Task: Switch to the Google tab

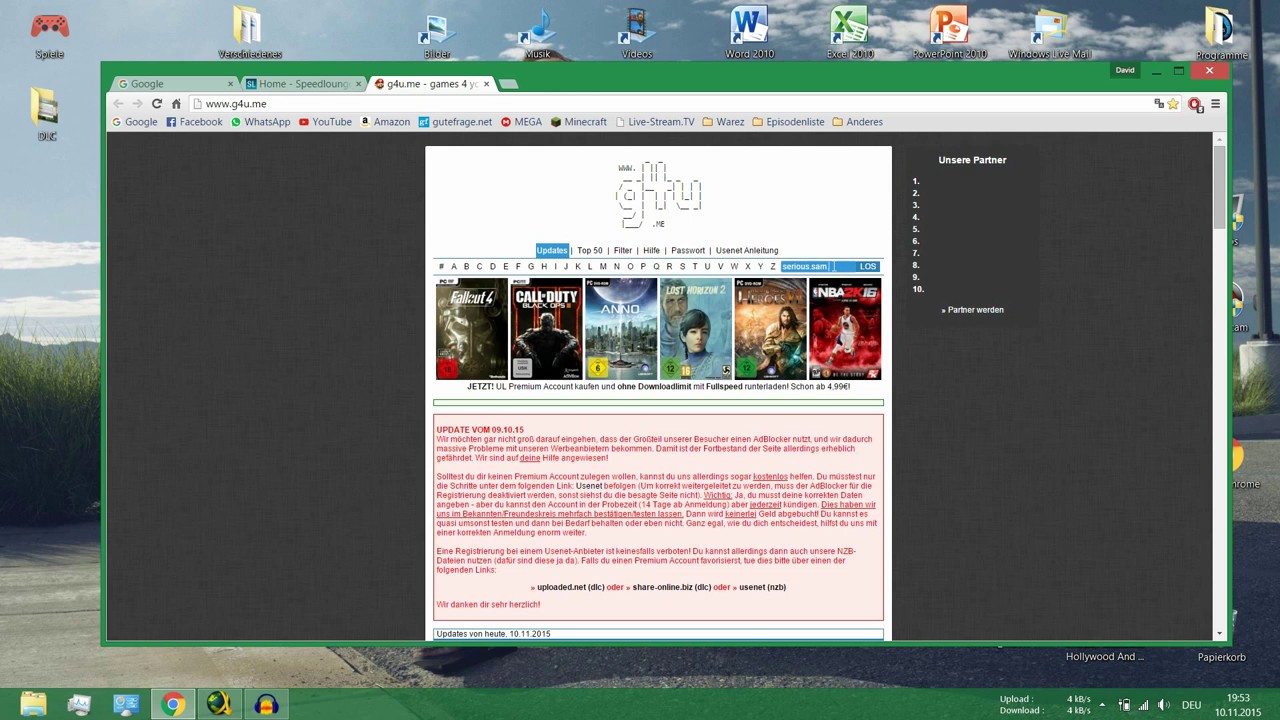Action: click(174, 84)
